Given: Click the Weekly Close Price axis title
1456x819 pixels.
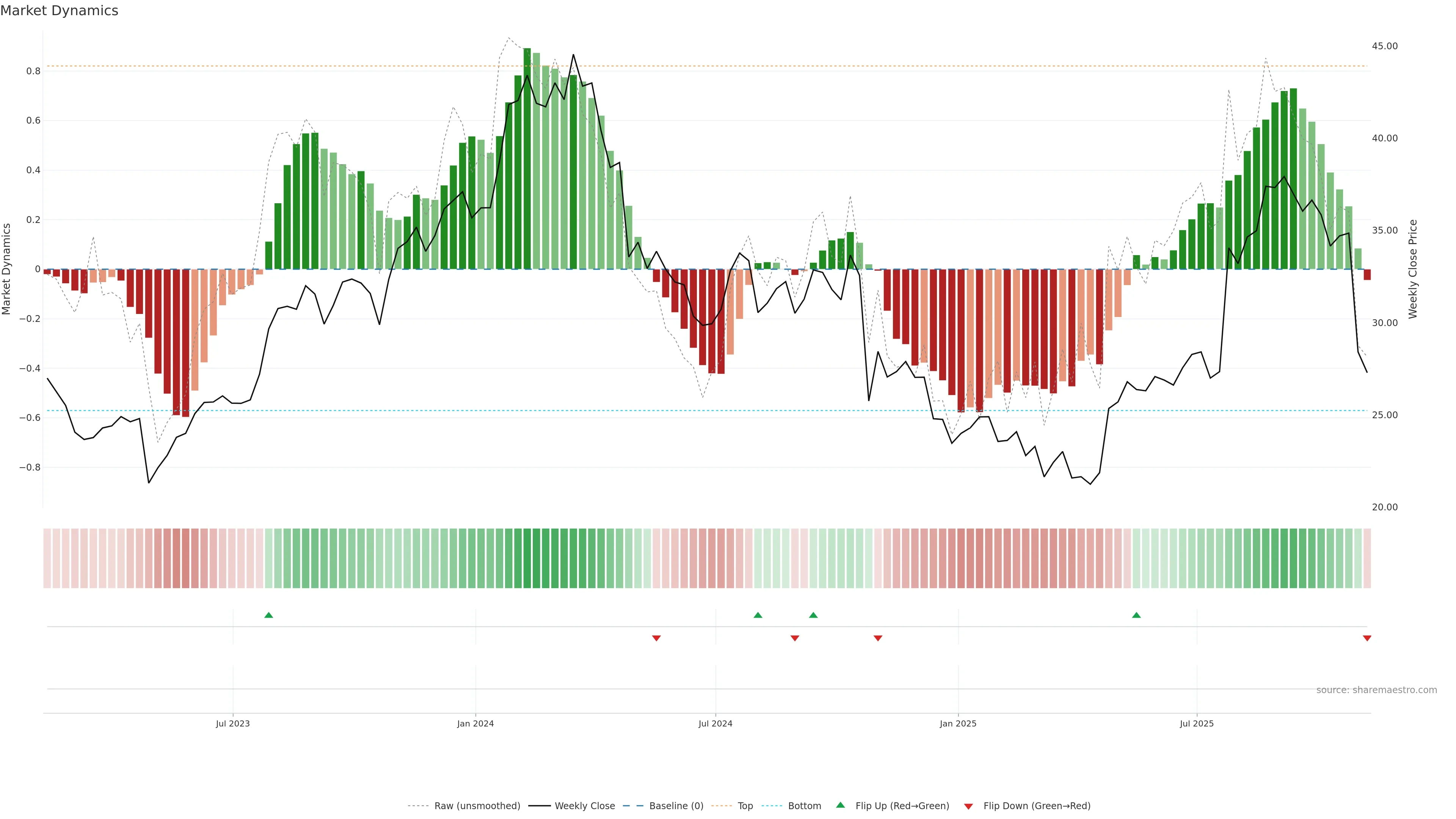Looking at the screenshot, I should click(x=1412, y=269).
